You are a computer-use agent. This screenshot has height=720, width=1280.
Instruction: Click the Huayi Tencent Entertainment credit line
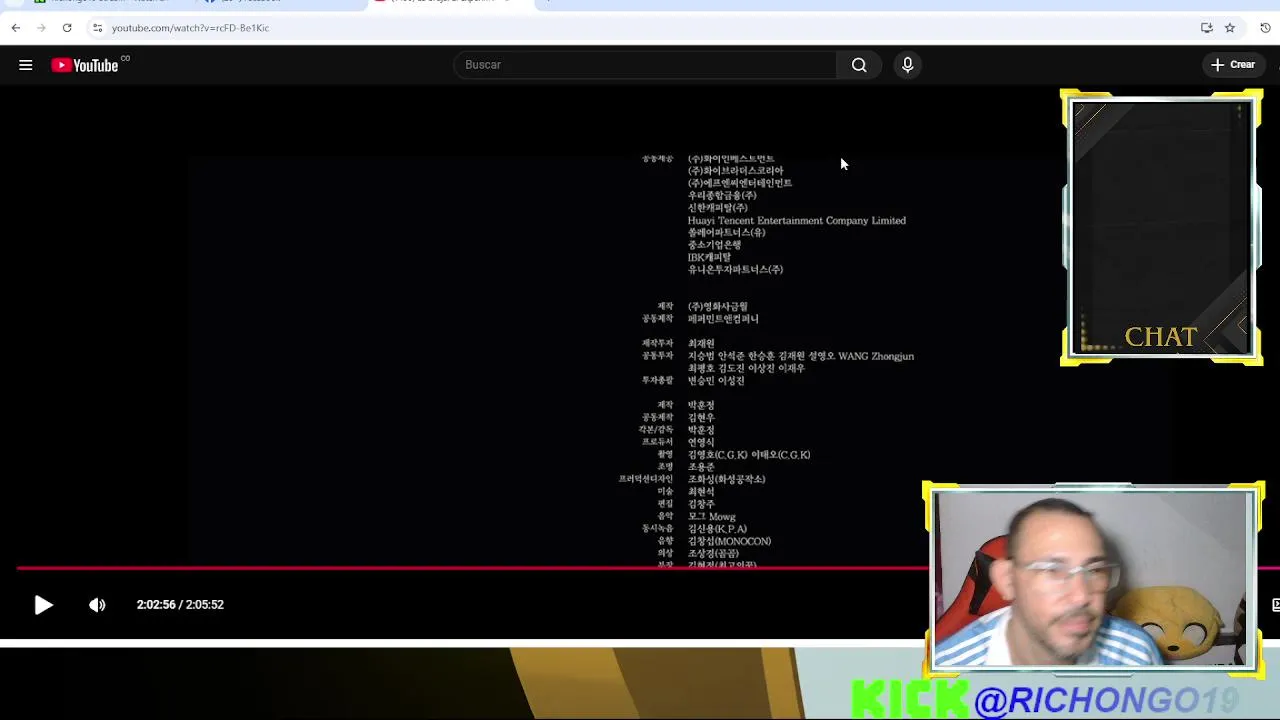(796, 221)
